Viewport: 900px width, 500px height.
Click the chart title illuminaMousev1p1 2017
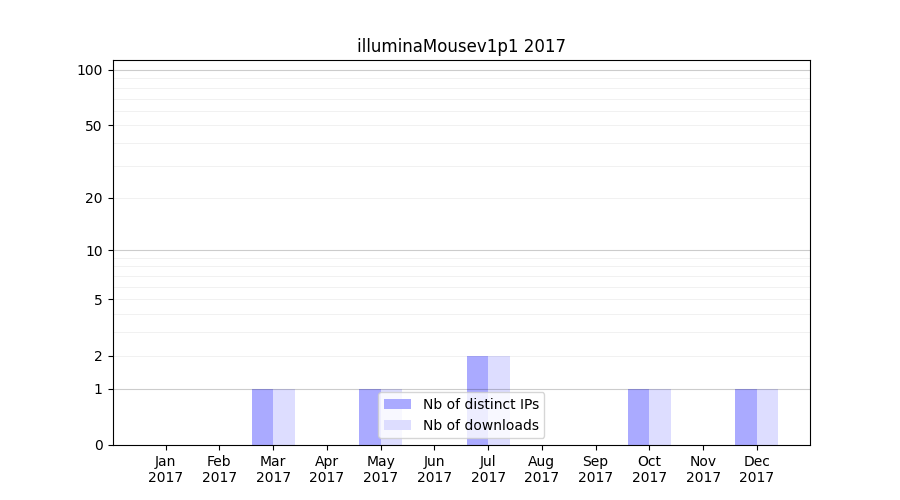pos(461,46)
